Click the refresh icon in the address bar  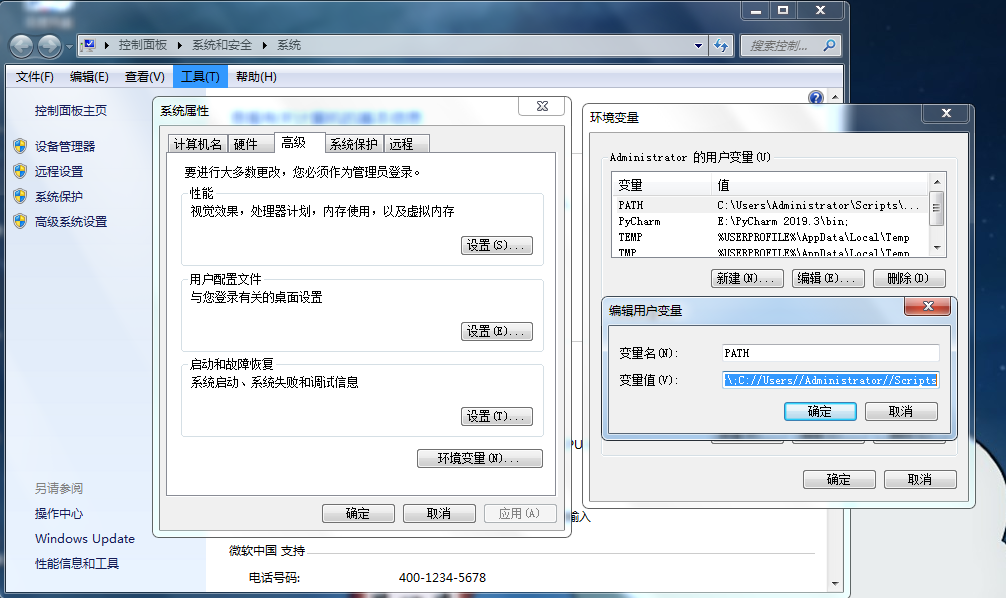coord(720,45)
